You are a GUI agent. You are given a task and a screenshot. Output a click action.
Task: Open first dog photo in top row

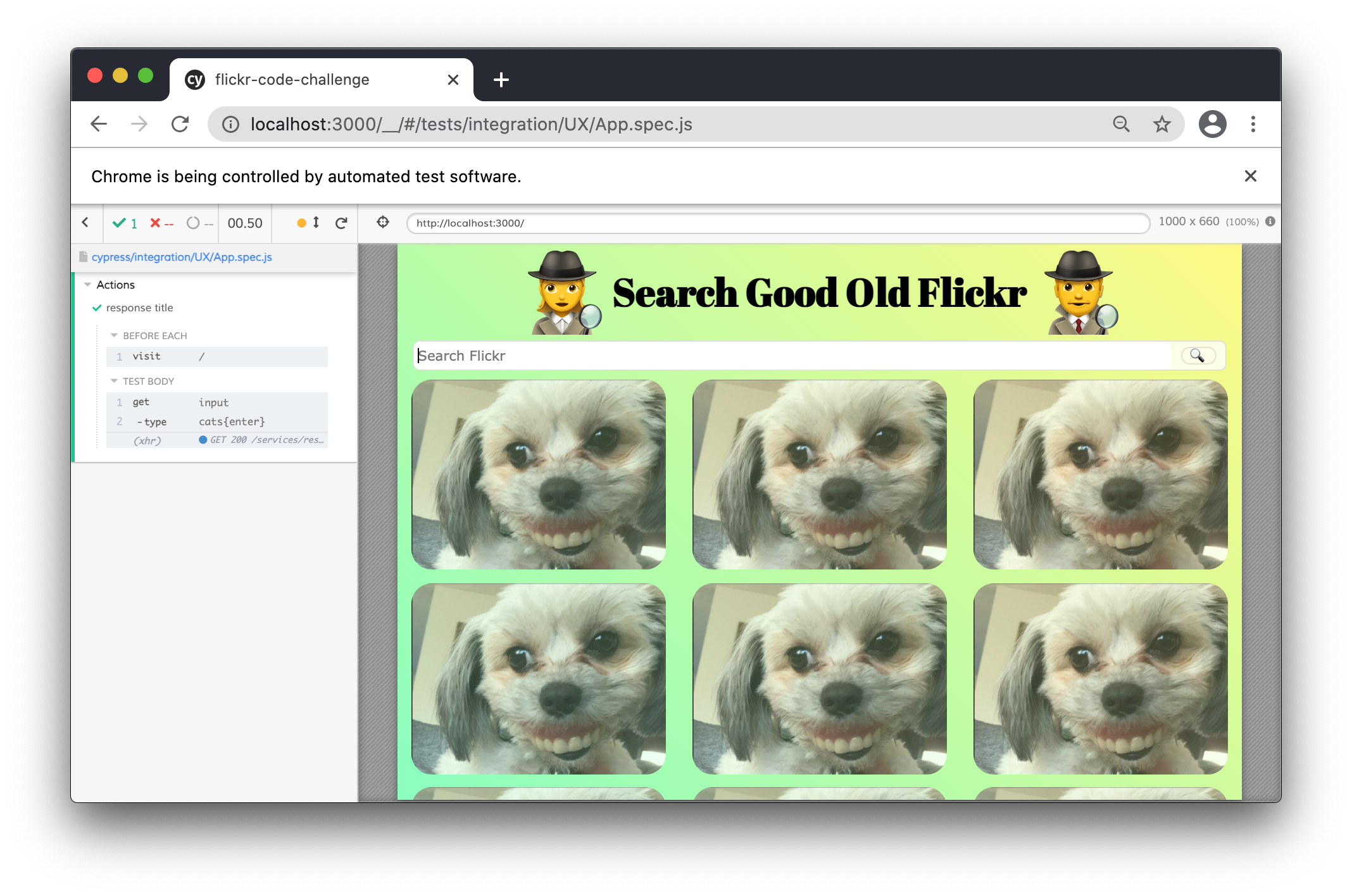tap(539, 475)
